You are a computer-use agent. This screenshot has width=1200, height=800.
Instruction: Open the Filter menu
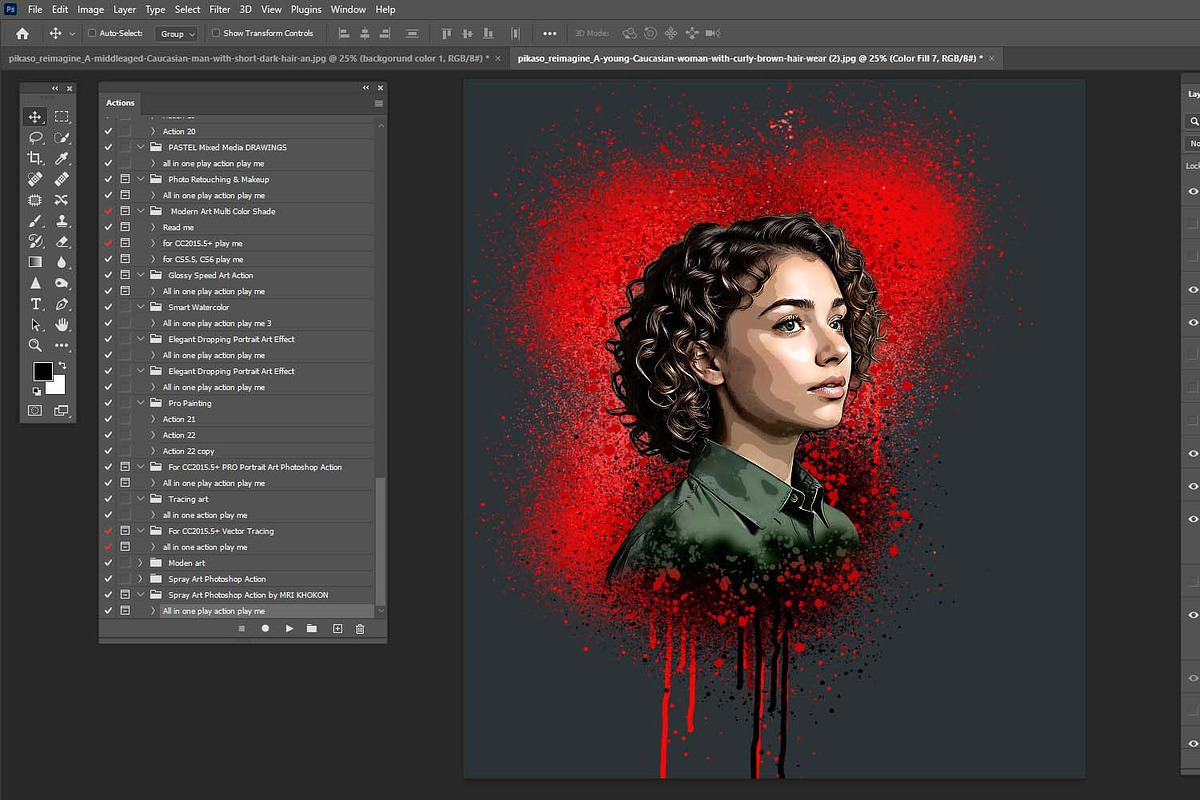[220, 9]
